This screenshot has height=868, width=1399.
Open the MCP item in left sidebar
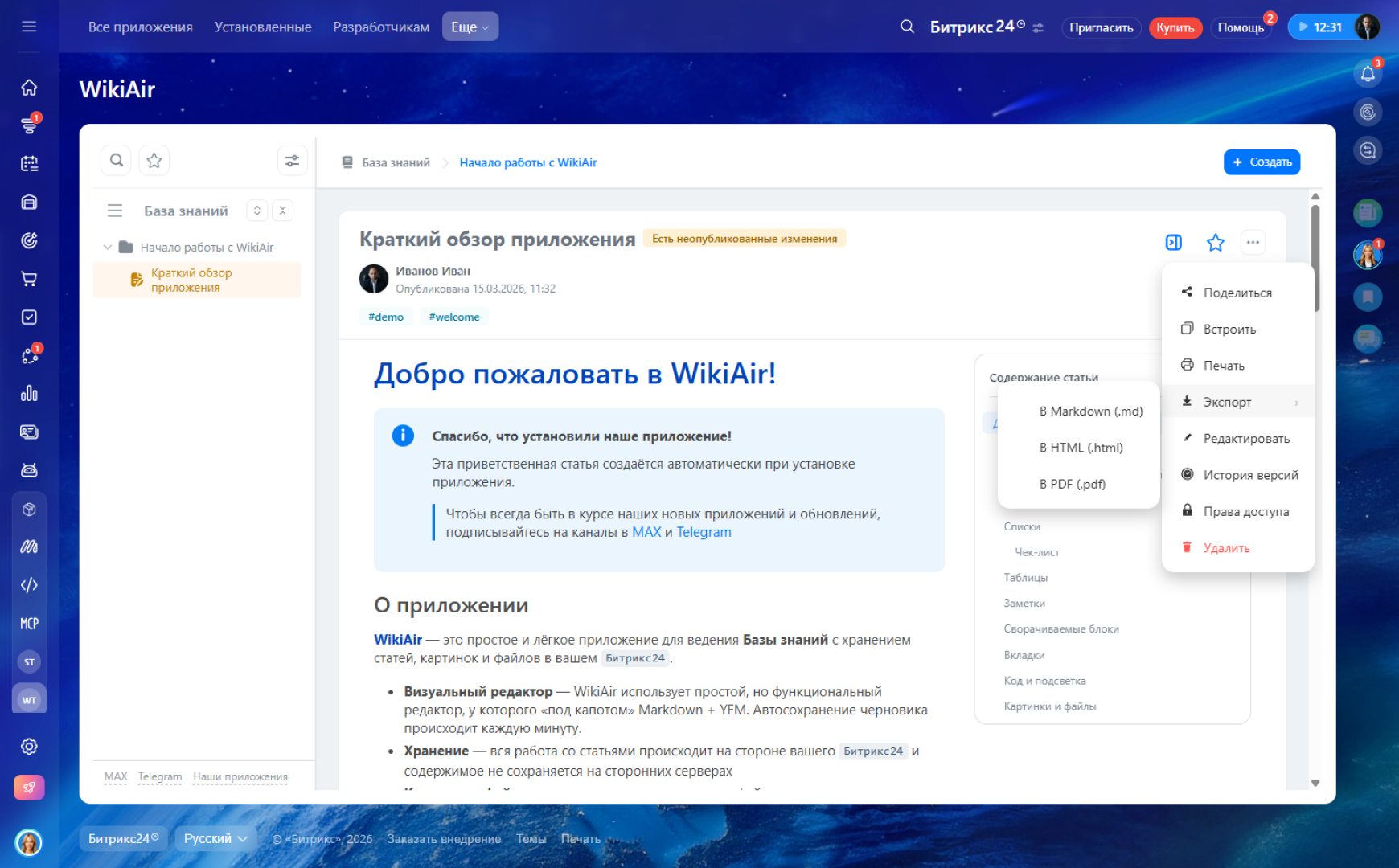pos(29,624)
